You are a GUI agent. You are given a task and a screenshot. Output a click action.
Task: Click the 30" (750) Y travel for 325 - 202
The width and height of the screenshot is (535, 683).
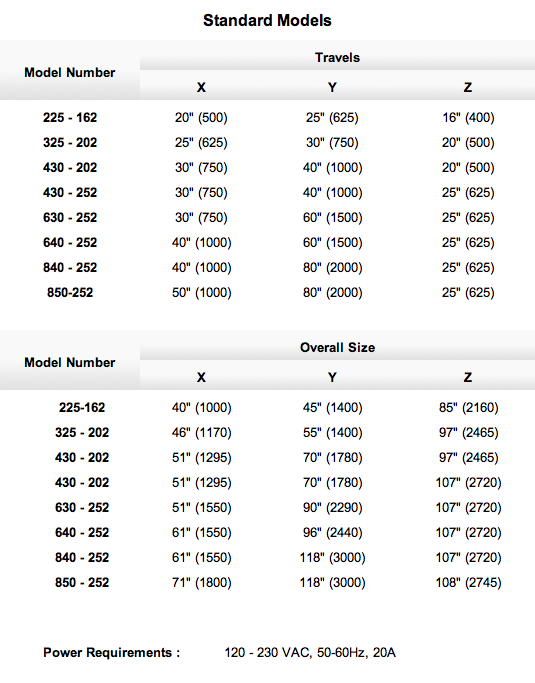click(x=332, y=142)
